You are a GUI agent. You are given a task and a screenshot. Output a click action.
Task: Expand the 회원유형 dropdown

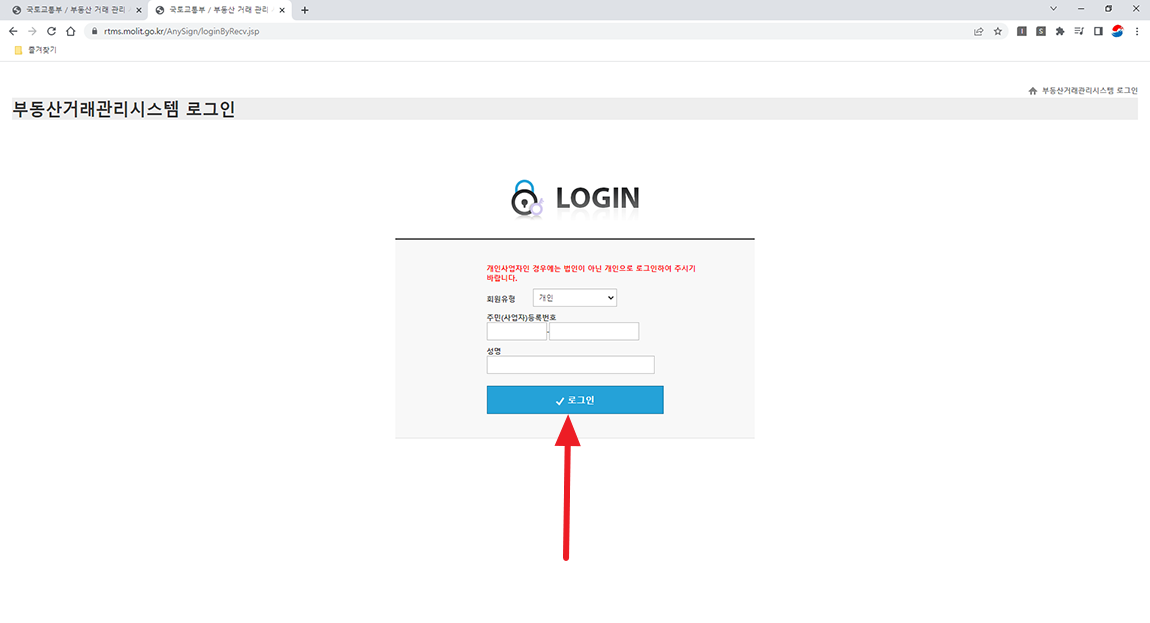click(574, 297)
